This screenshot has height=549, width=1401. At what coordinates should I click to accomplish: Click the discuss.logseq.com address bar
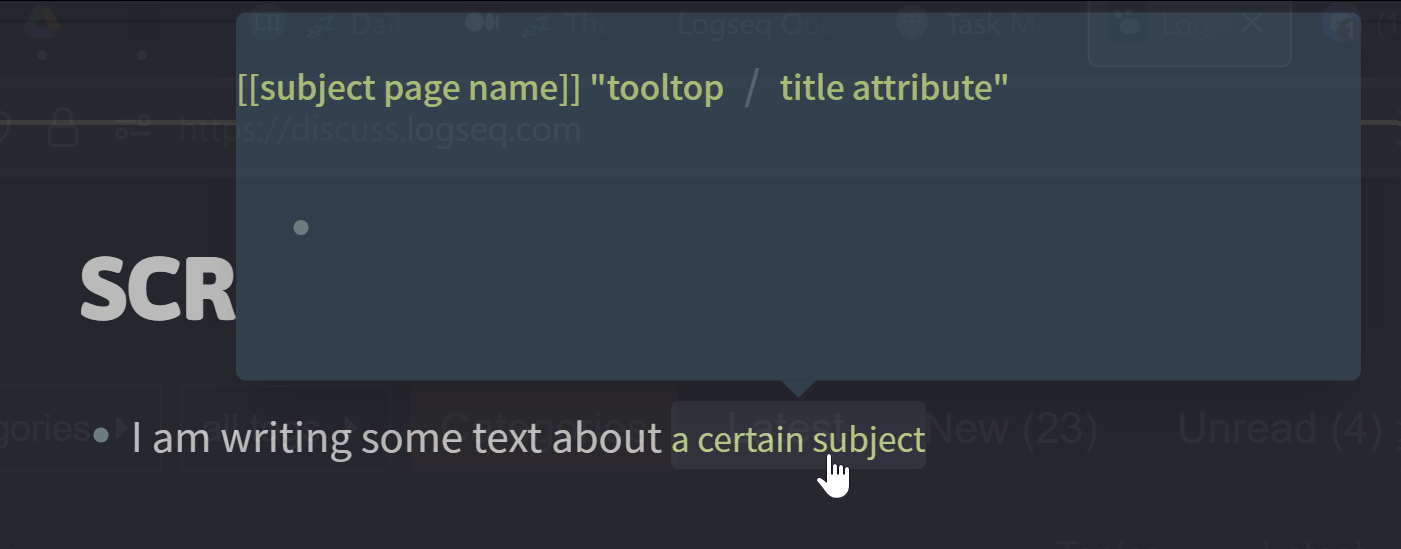click(x=381, y=130)
